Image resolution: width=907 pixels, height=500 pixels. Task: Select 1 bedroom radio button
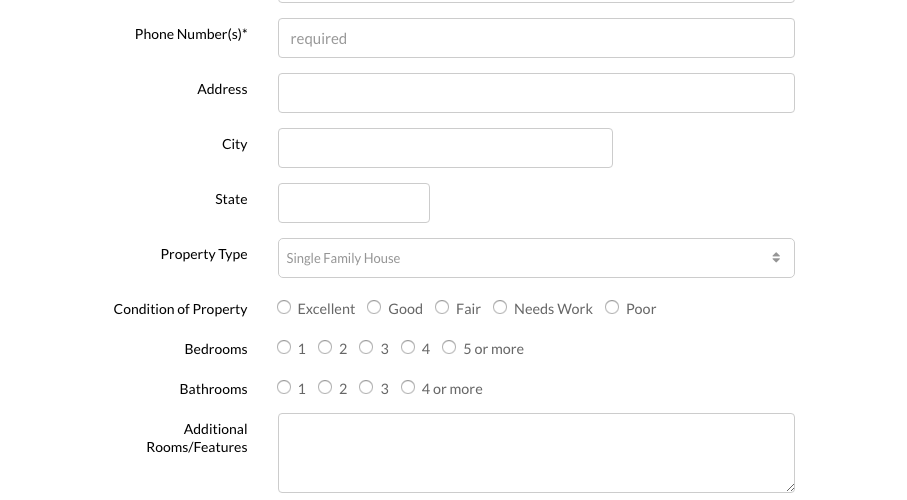tap(285, 348)
